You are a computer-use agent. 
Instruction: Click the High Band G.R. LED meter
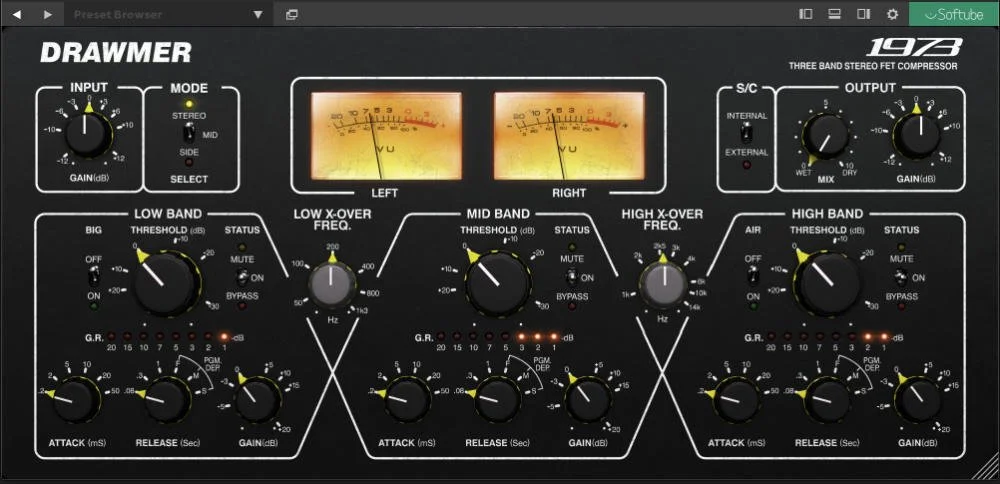pos(828,336)
